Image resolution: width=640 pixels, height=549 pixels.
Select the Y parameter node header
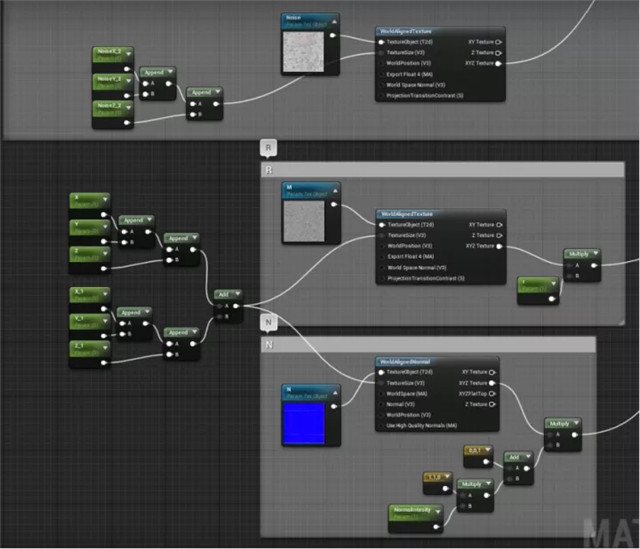pyautogui.click(x=89, y=227)
